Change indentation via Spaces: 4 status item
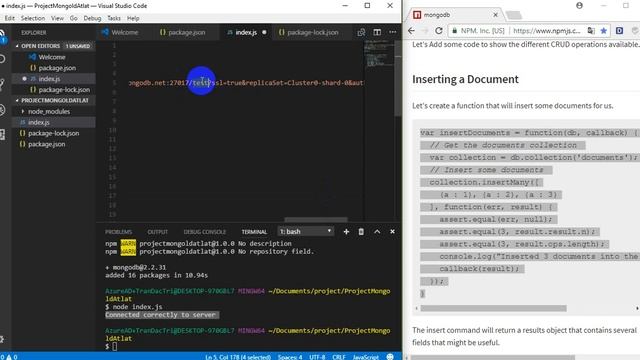This screenshot has width=640, height=360. [x=290, y=357]
